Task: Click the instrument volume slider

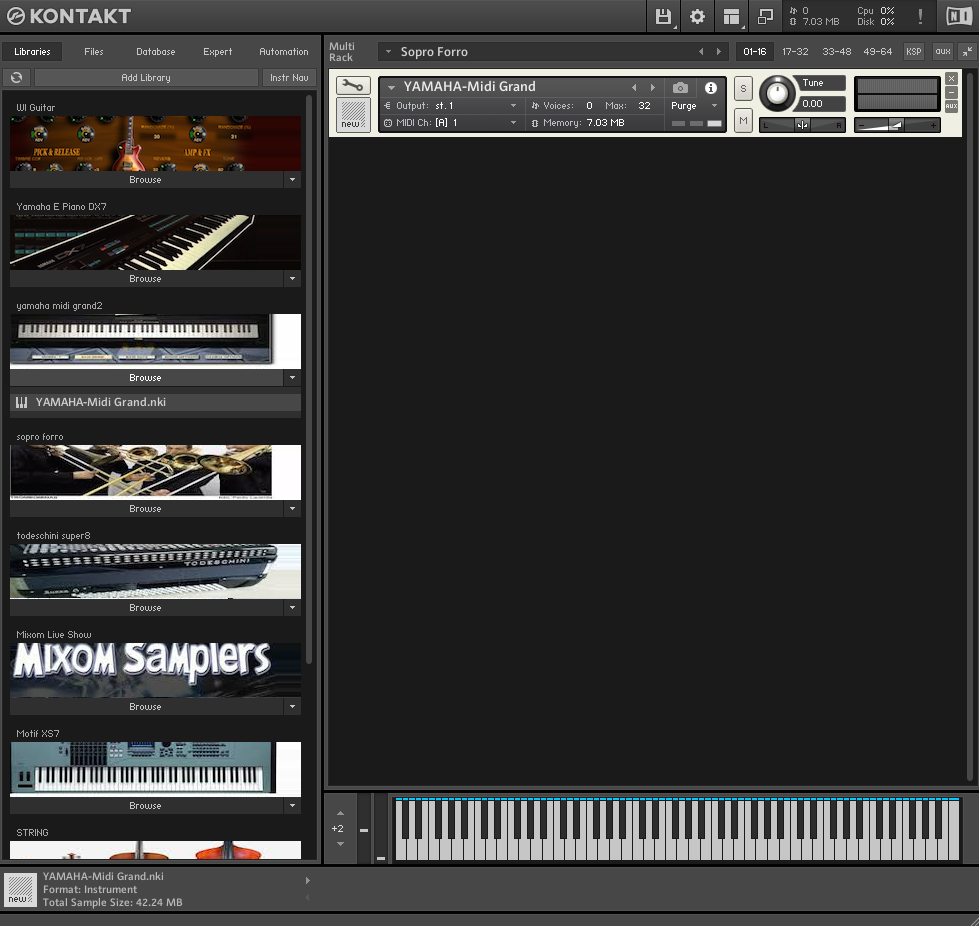Action: click(x=897, y=125)
